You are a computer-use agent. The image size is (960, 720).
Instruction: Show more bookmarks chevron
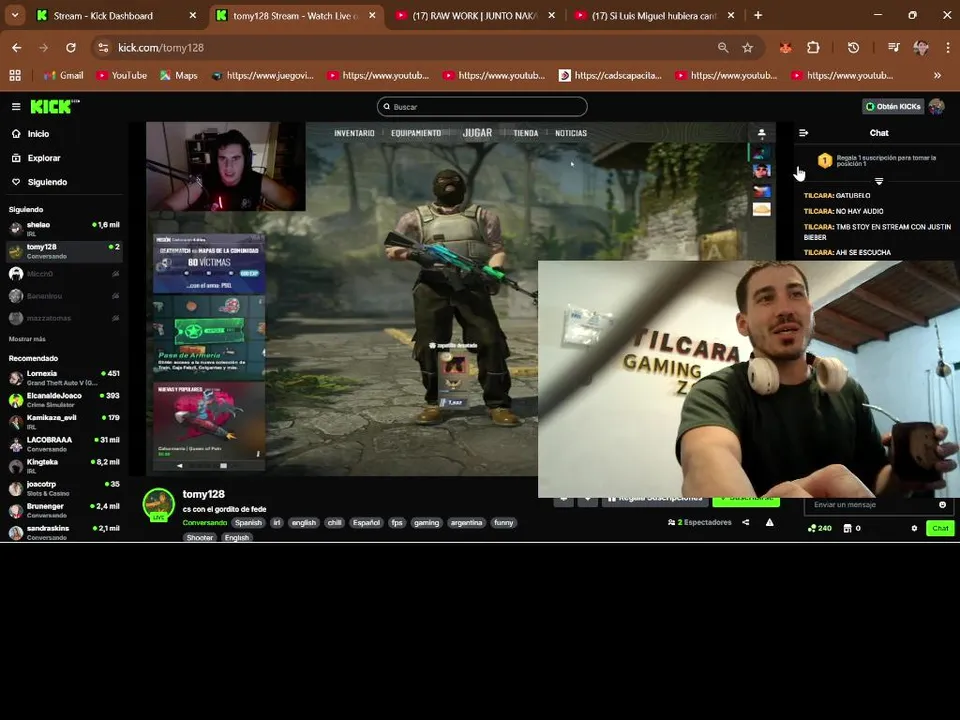tap(937, 75)
